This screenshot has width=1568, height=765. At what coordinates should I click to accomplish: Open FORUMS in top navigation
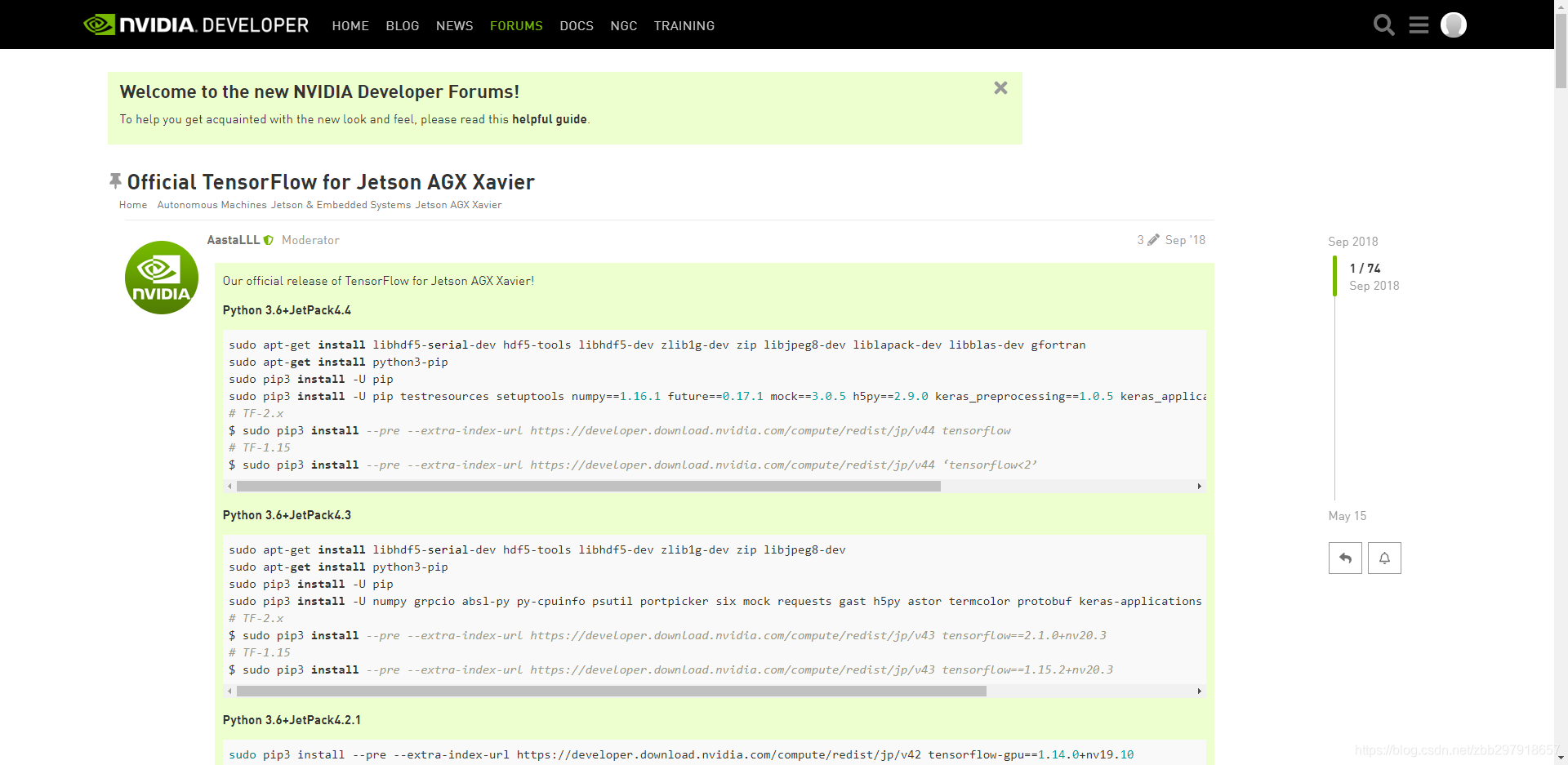click(x=516, y=26)
